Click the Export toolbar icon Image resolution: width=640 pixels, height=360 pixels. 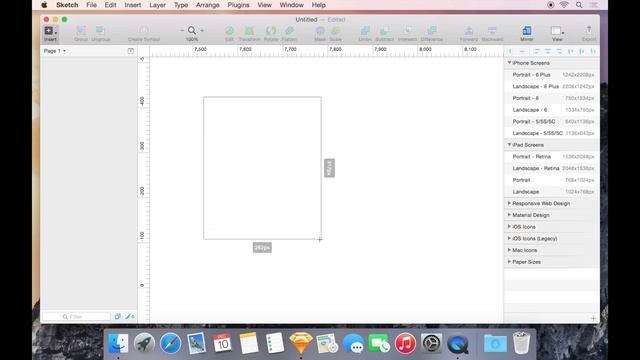click(589, 30)
